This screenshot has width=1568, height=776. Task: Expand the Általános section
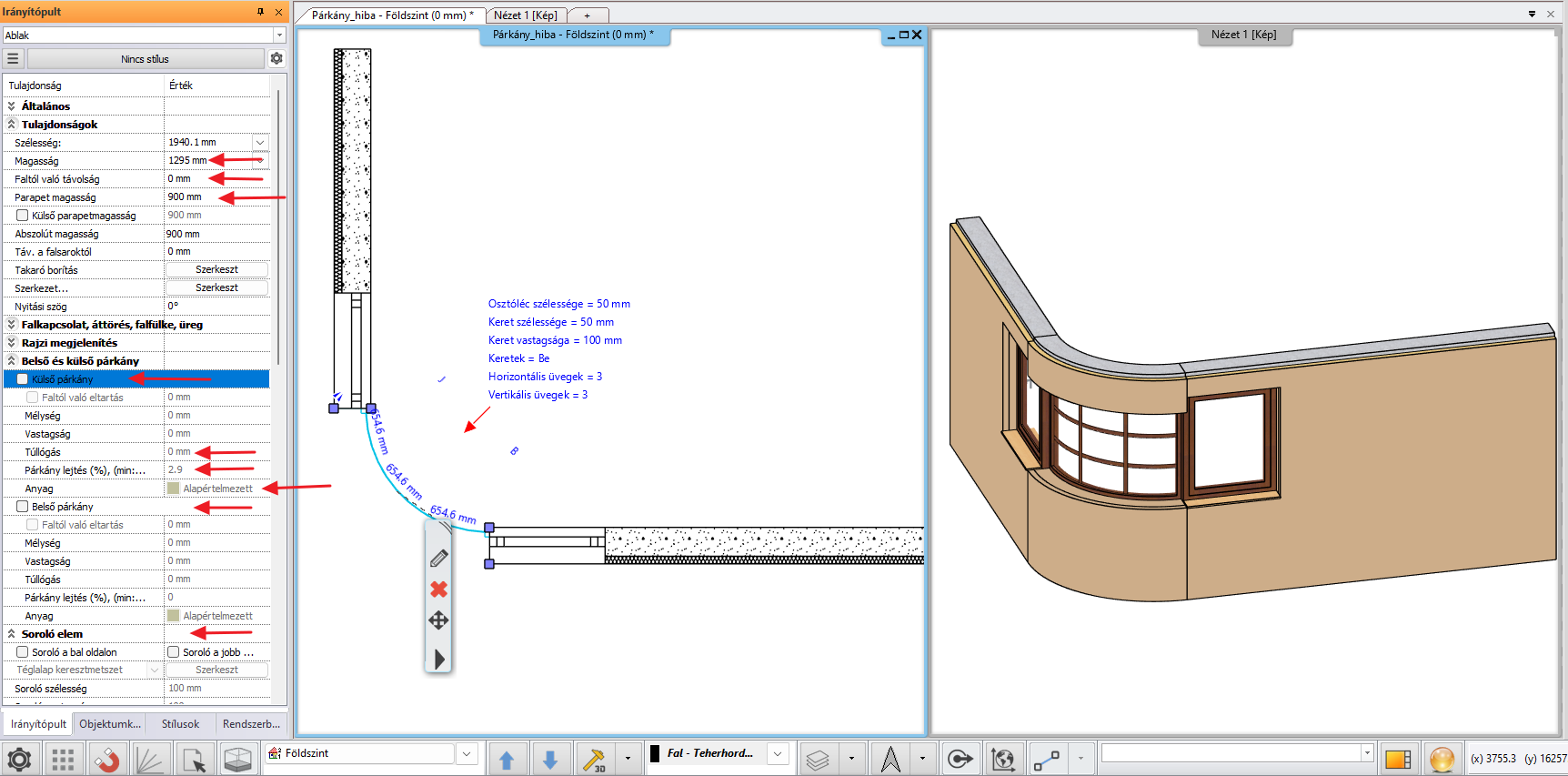pos(12,106)
